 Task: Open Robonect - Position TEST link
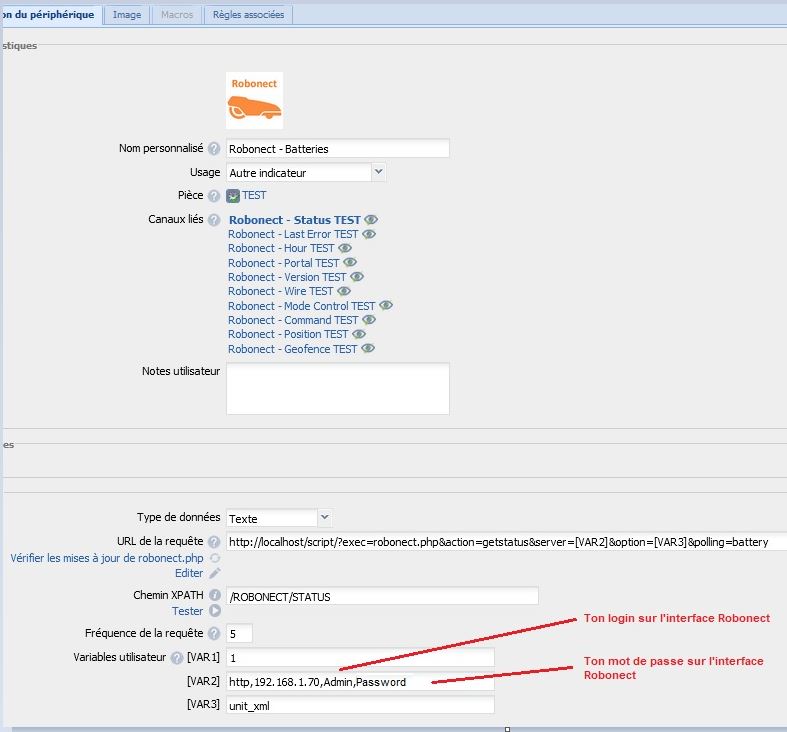click(288, 334)
